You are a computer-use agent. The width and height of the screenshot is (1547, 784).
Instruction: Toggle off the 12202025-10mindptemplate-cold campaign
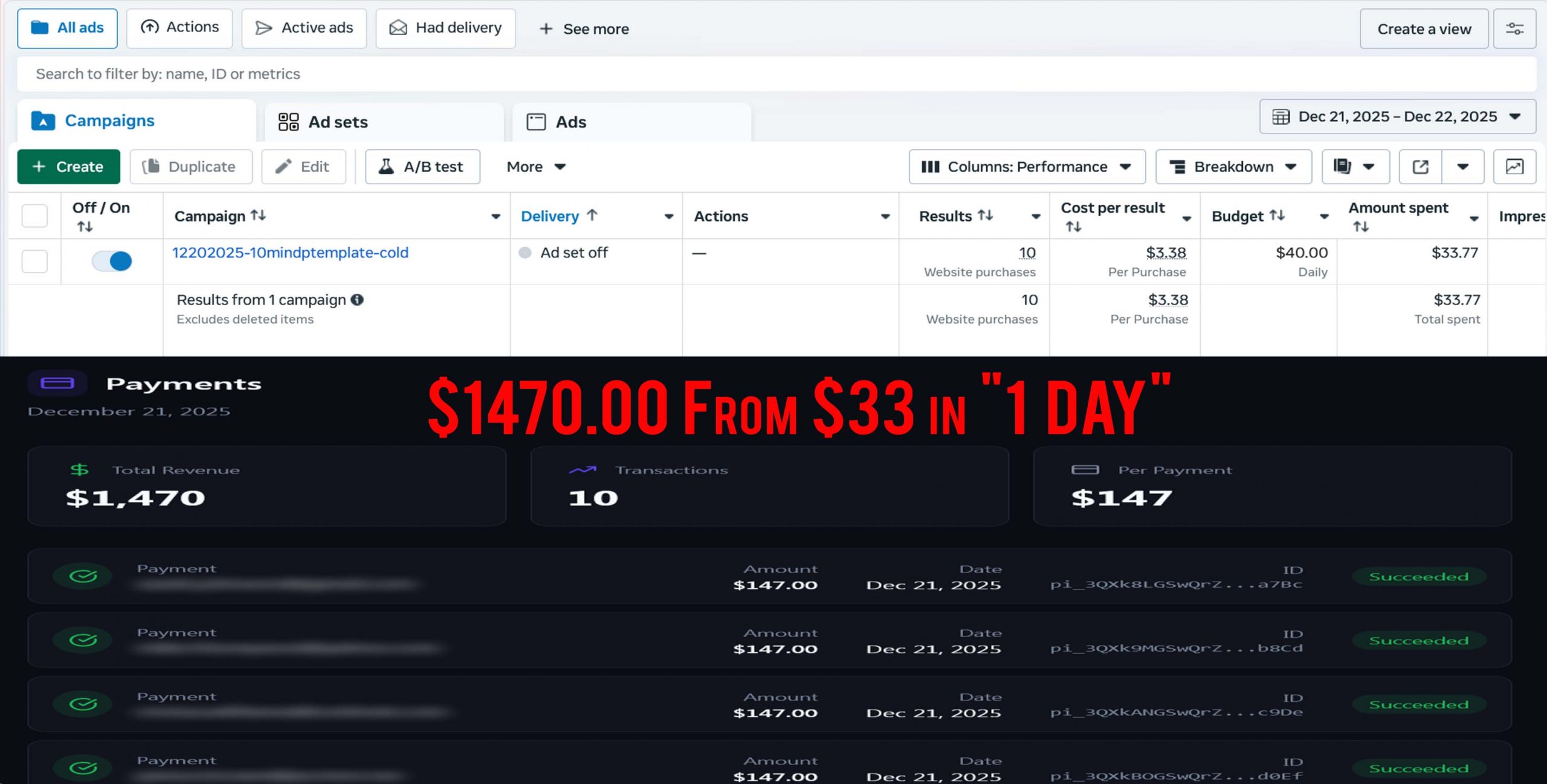coord(112,261)
